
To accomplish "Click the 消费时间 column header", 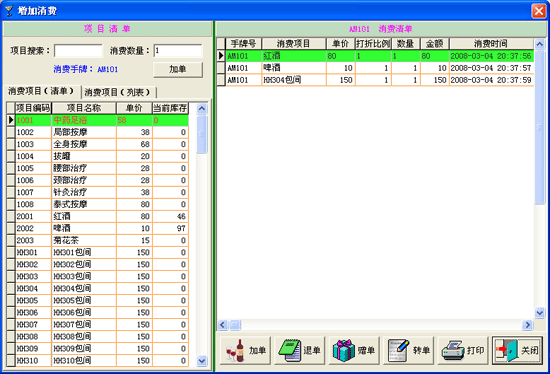I will (491, 44).
